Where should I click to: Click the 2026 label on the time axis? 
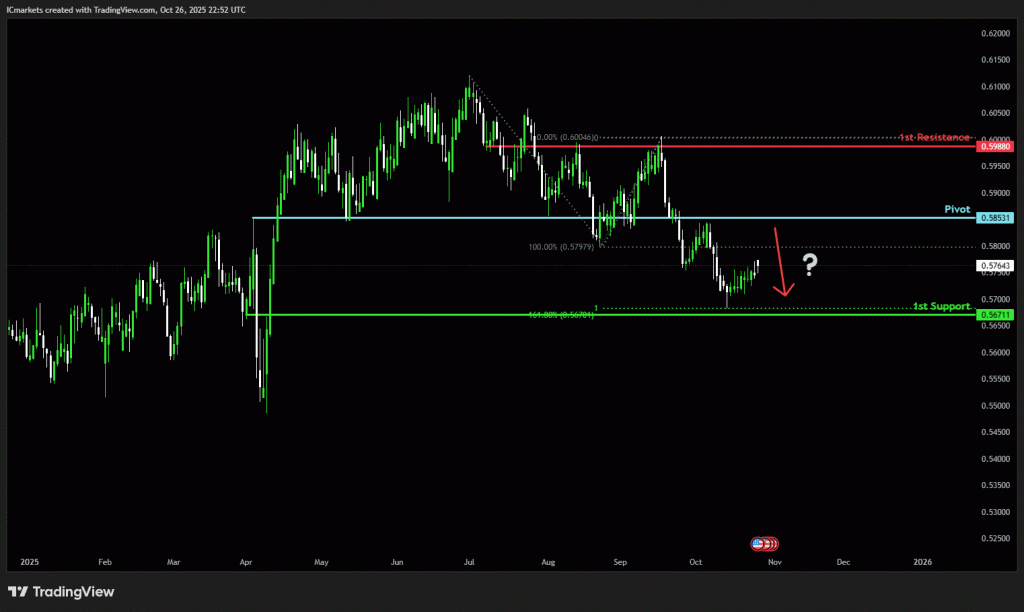pyautogui.click(x=922, y=563)
